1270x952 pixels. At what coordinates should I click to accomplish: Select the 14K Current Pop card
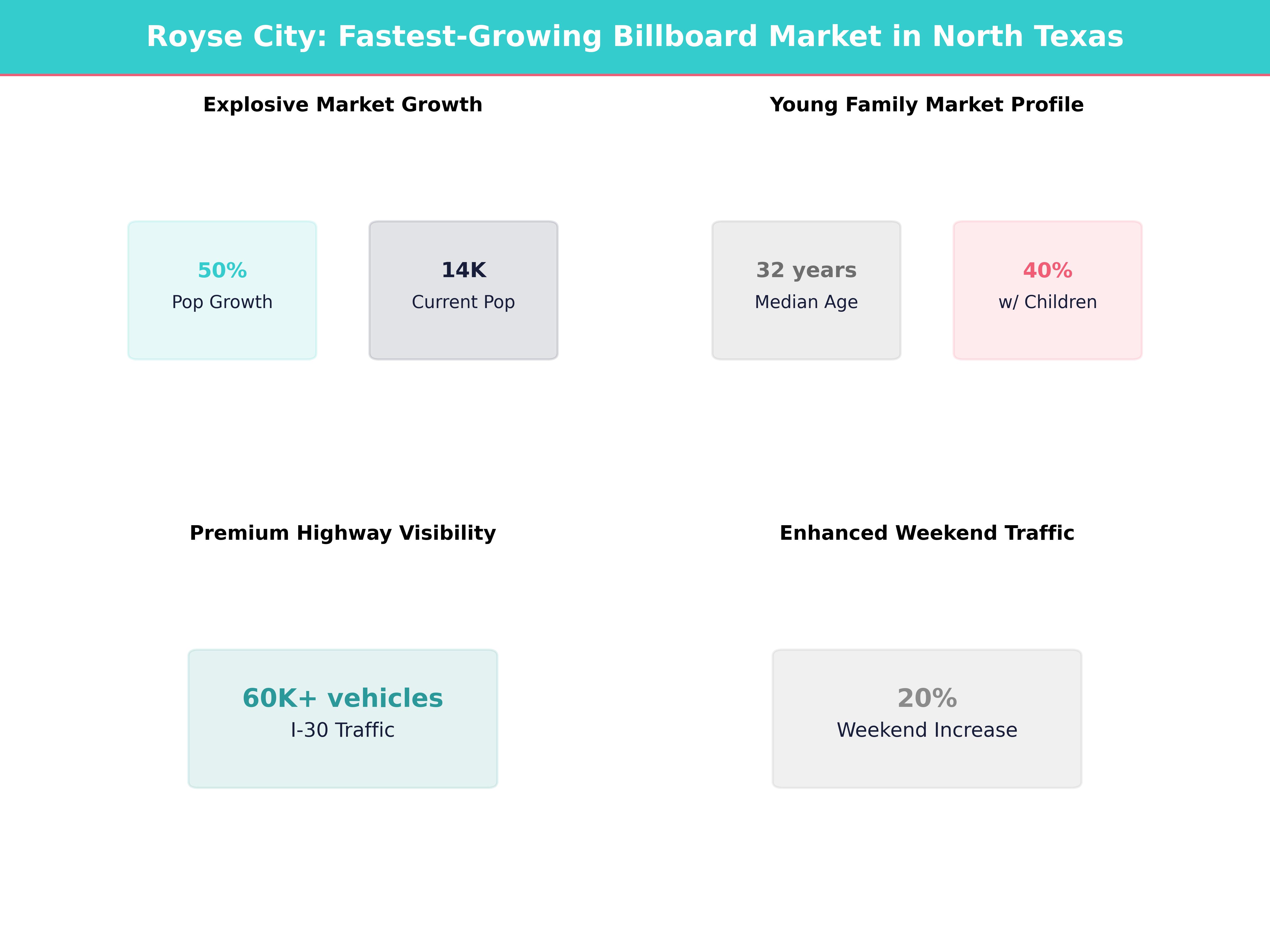point(463,290)
